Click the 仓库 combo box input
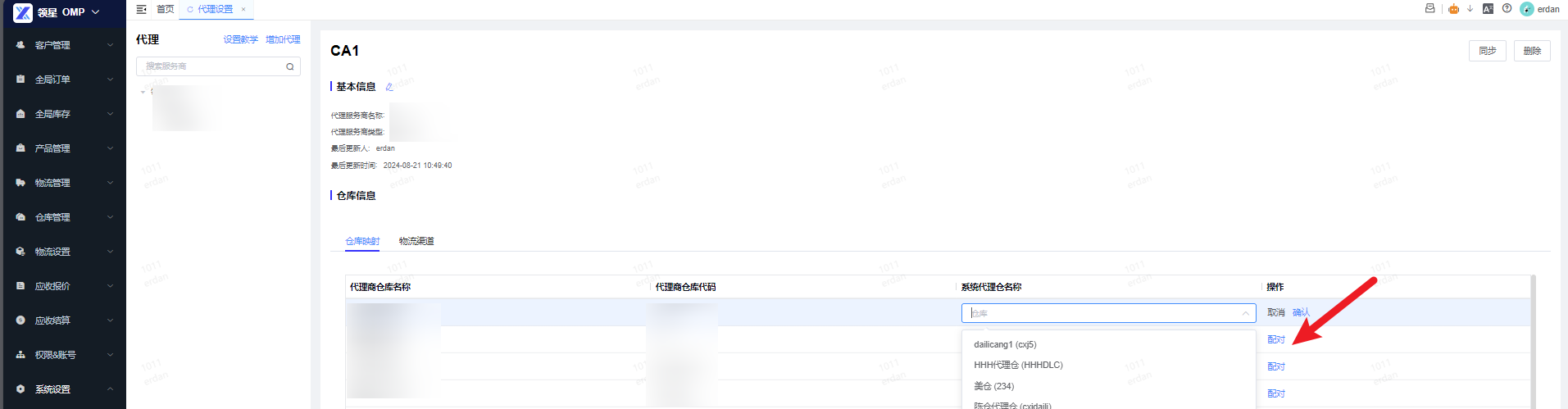Viewport: 1568px width, 409px height. tap(1109, 313)
